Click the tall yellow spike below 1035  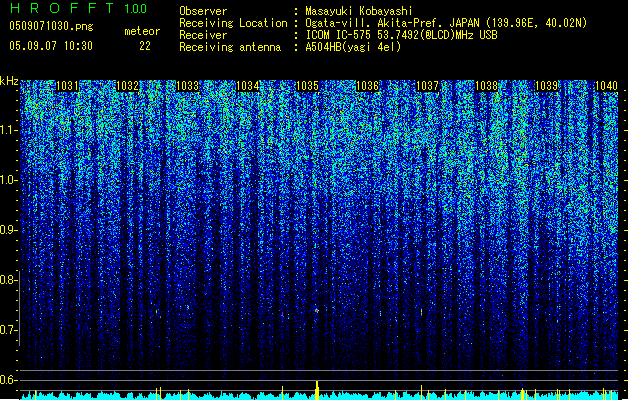(x=317, y=390)
